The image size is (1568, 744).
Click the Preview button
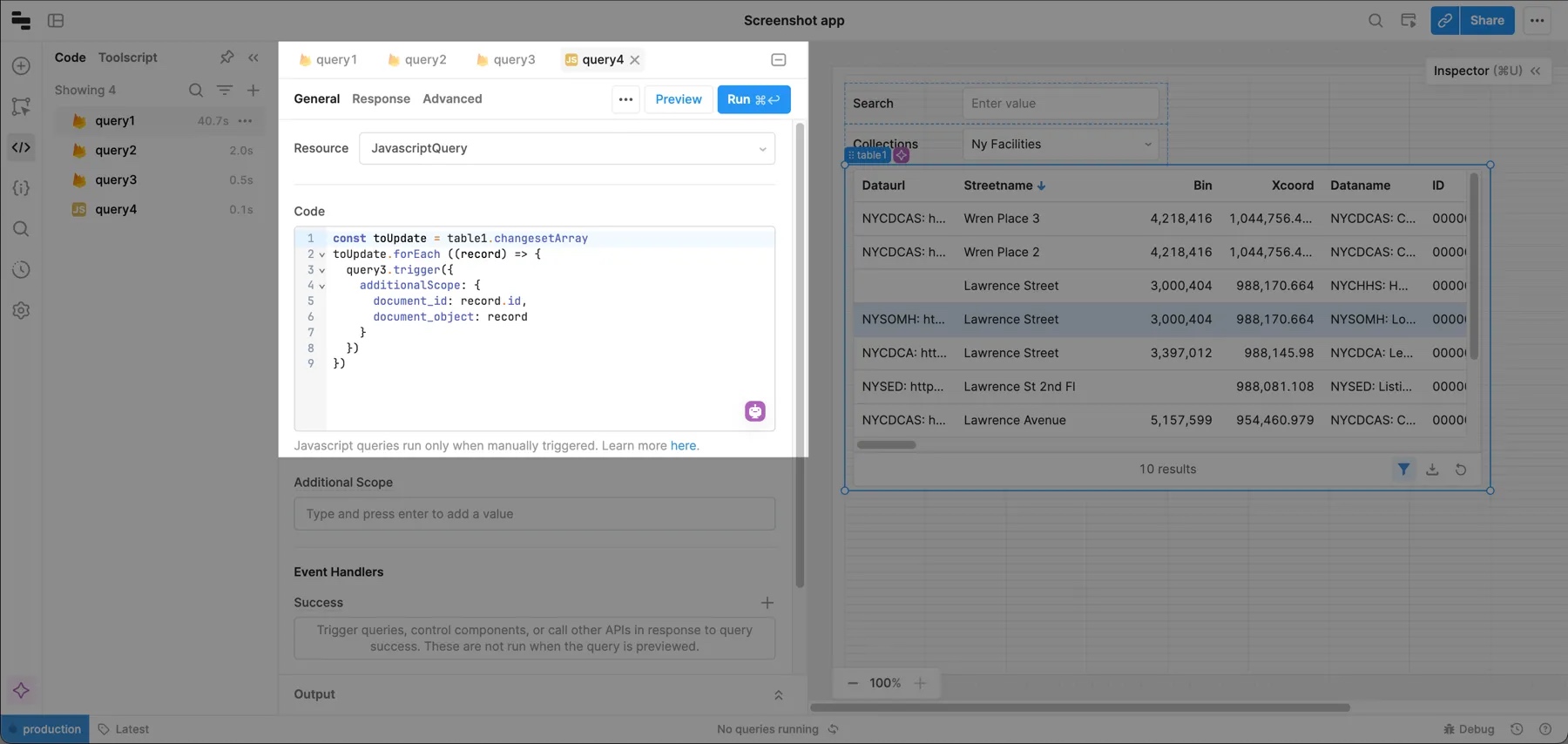(x=679, y=99)
